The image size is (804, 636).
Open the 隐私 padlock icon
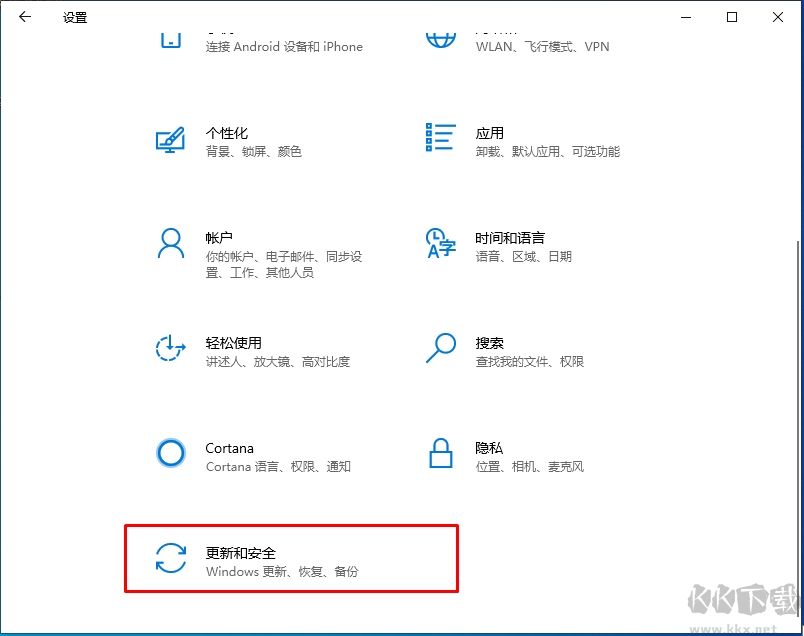[x=441, y=453]
